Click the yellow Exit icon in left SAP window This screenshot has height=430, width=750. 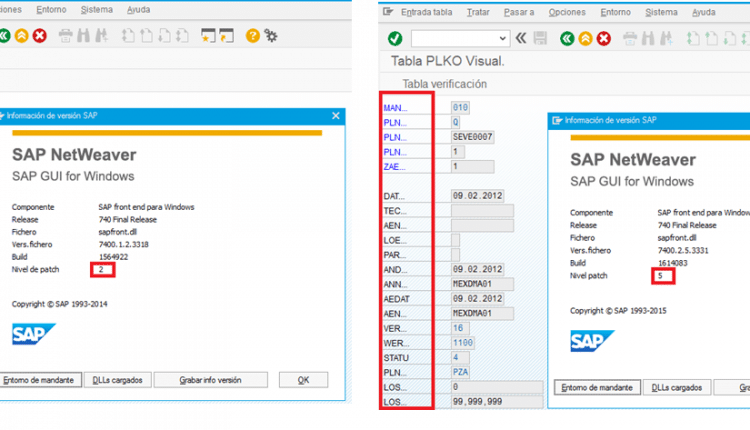click(22, 35)
